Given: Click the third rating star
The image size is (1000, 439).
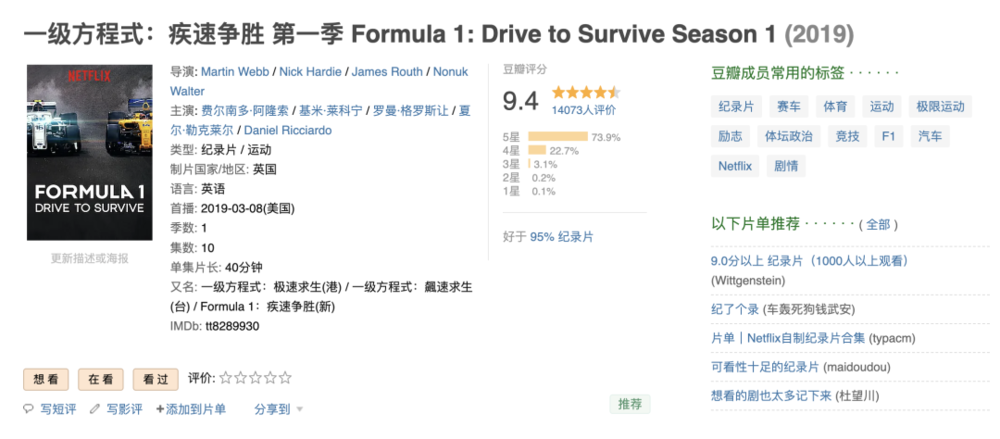Looking at the screenshot, I should [256, 378].
